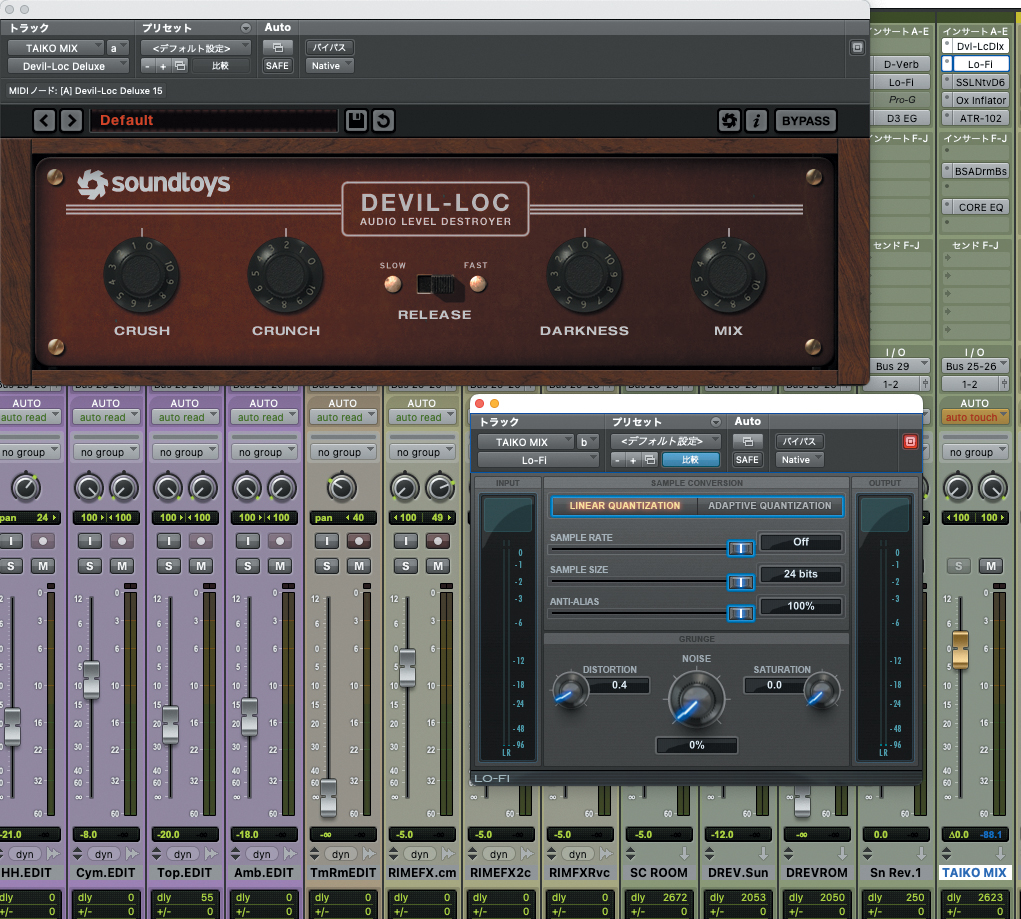Screen dimensions: 1021x919
Task: Click the Noise 0% value field
Action: click(696, 745)
